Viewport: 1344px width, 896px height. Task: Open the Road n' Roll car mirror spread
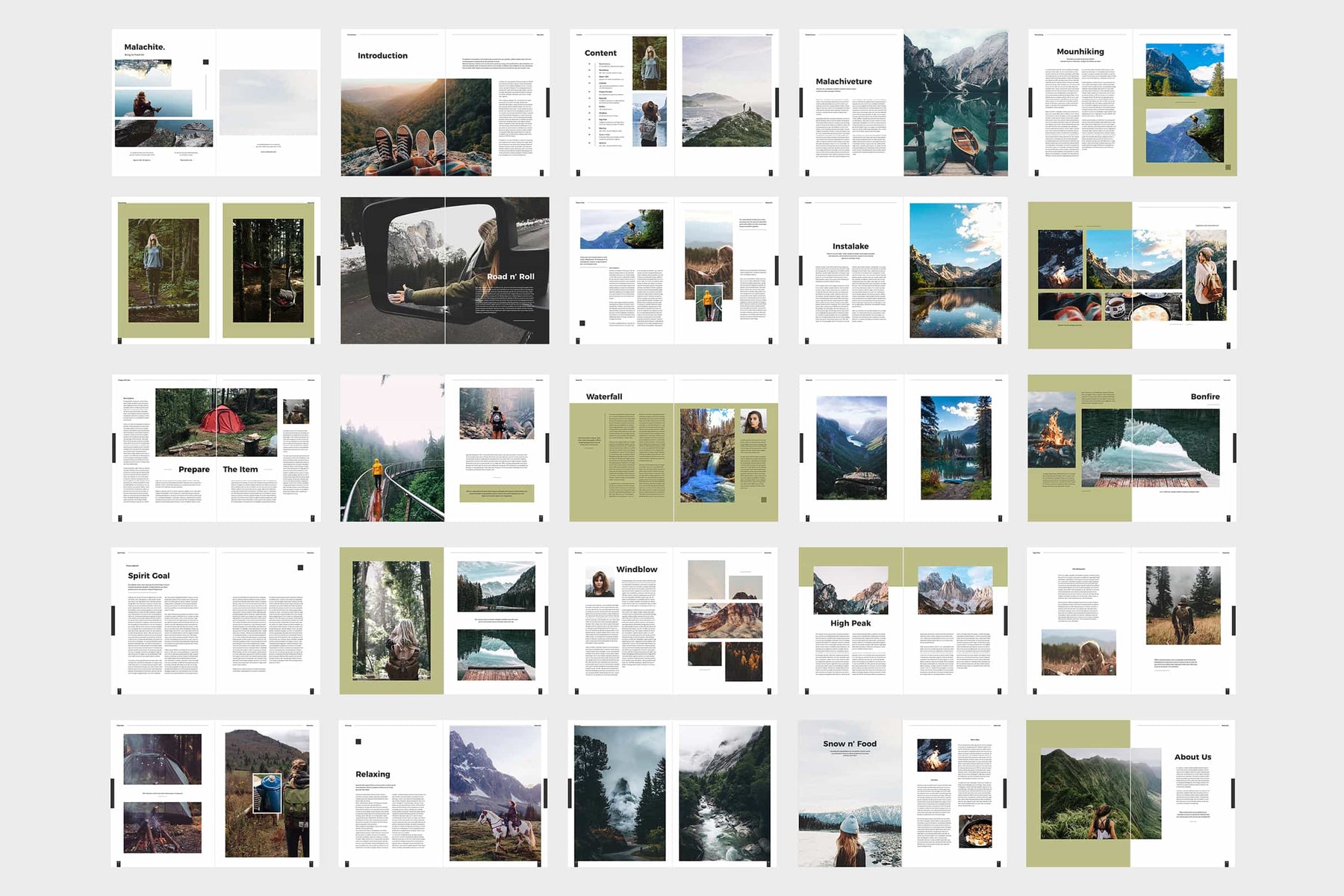(445, 270)
